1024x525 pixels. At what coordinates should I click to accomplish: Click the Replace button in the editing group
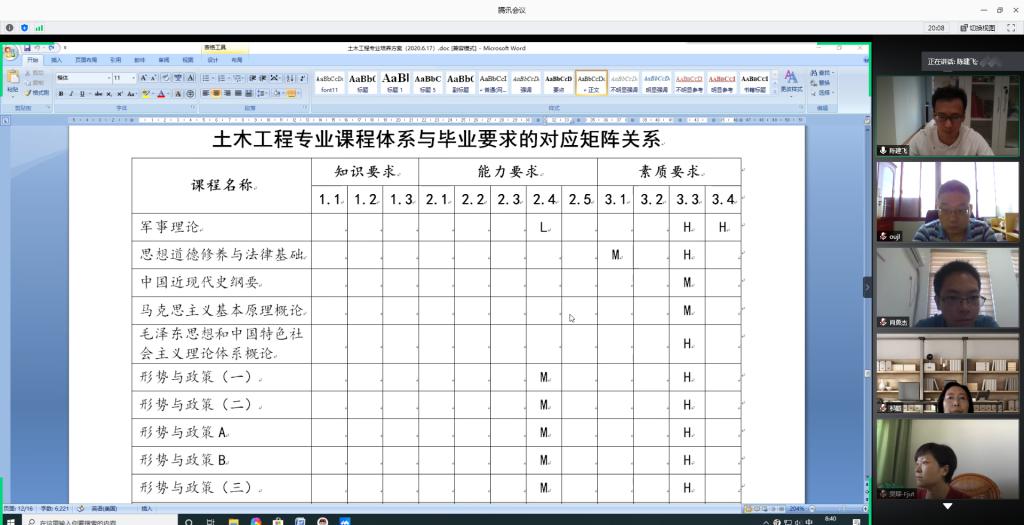coord(822,83)
